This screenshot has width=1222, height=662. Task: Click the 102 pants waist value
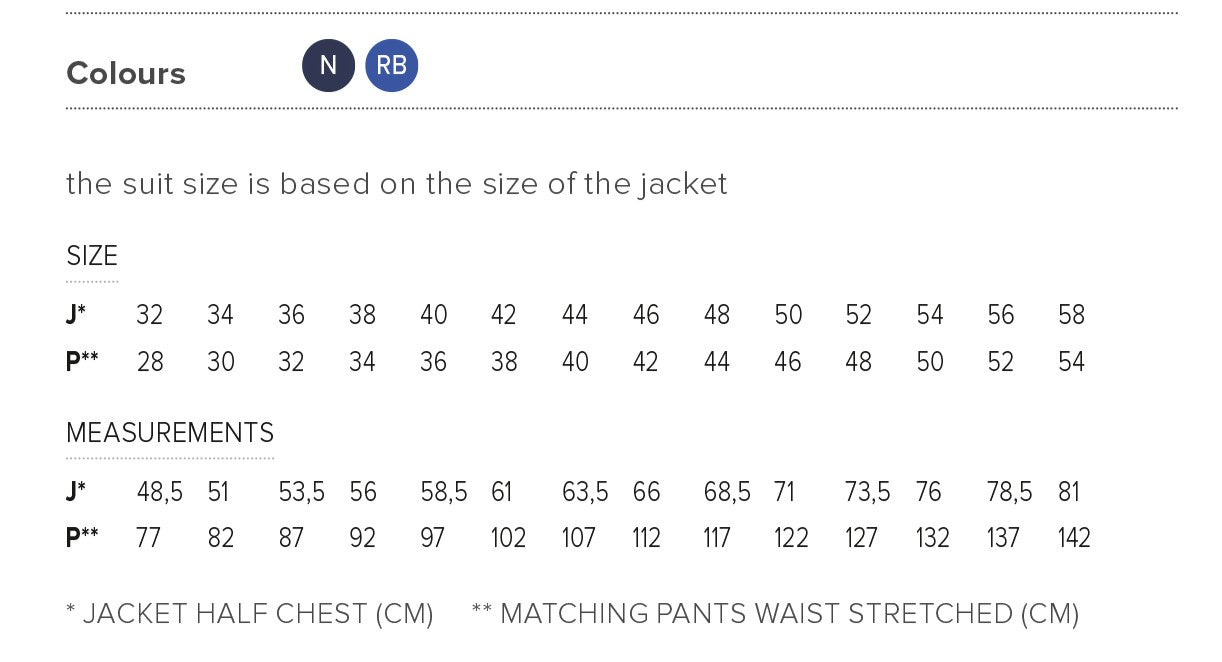click(508, 538)
